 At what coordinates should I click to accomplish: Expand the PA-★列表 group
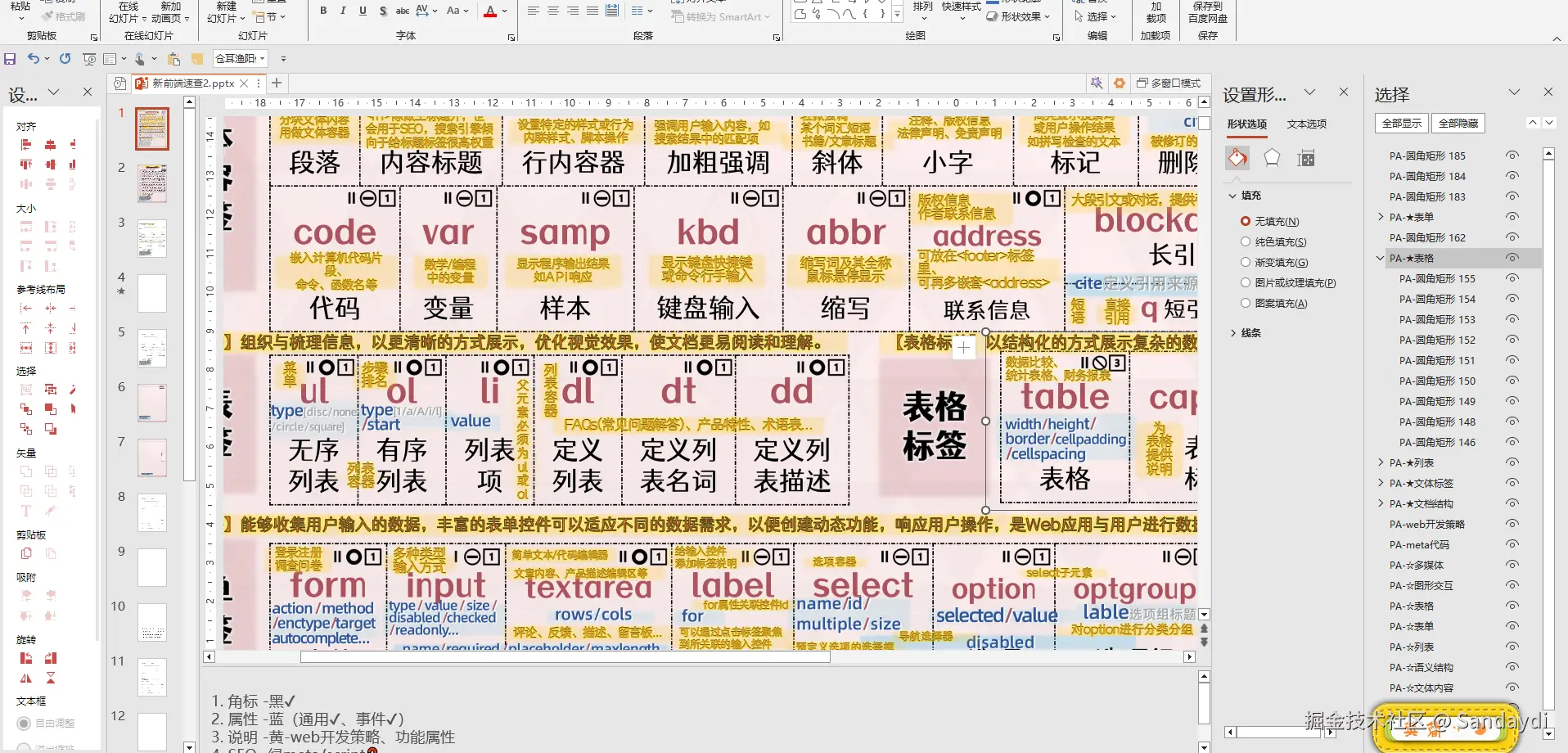click(1381, 462)
